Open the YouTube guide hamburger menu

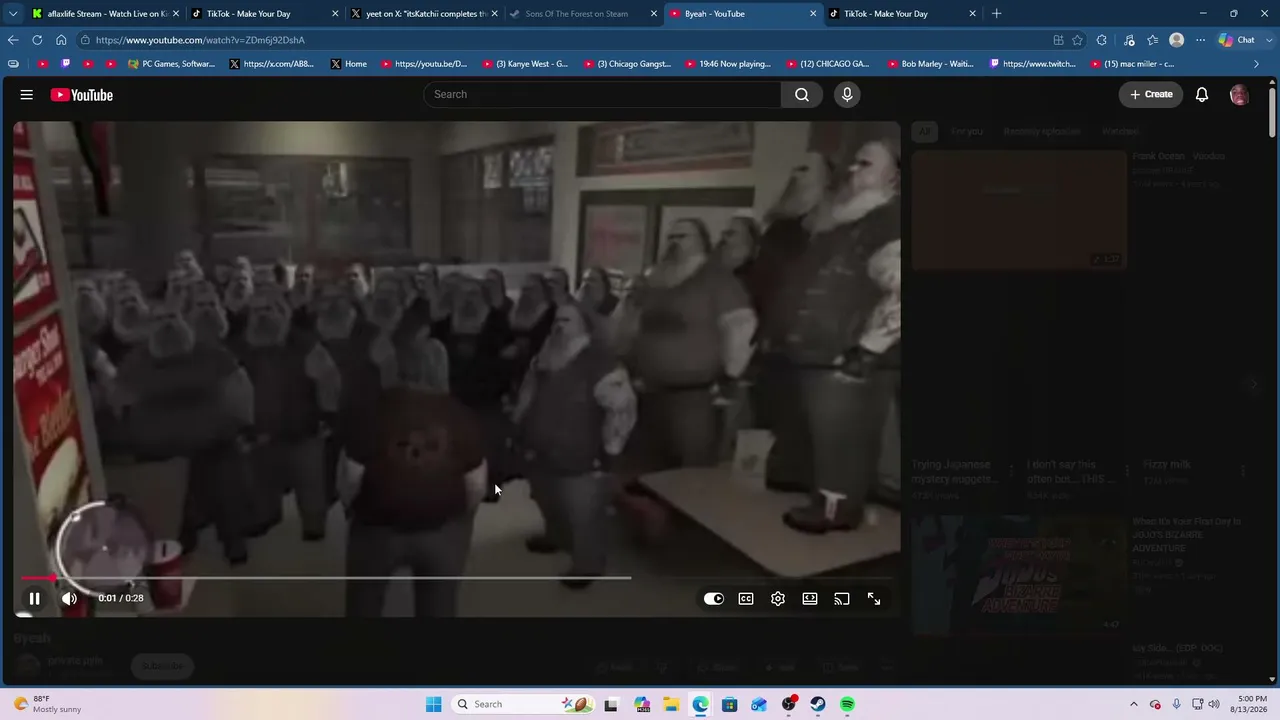pyautogui.click(x=27, y=95)
